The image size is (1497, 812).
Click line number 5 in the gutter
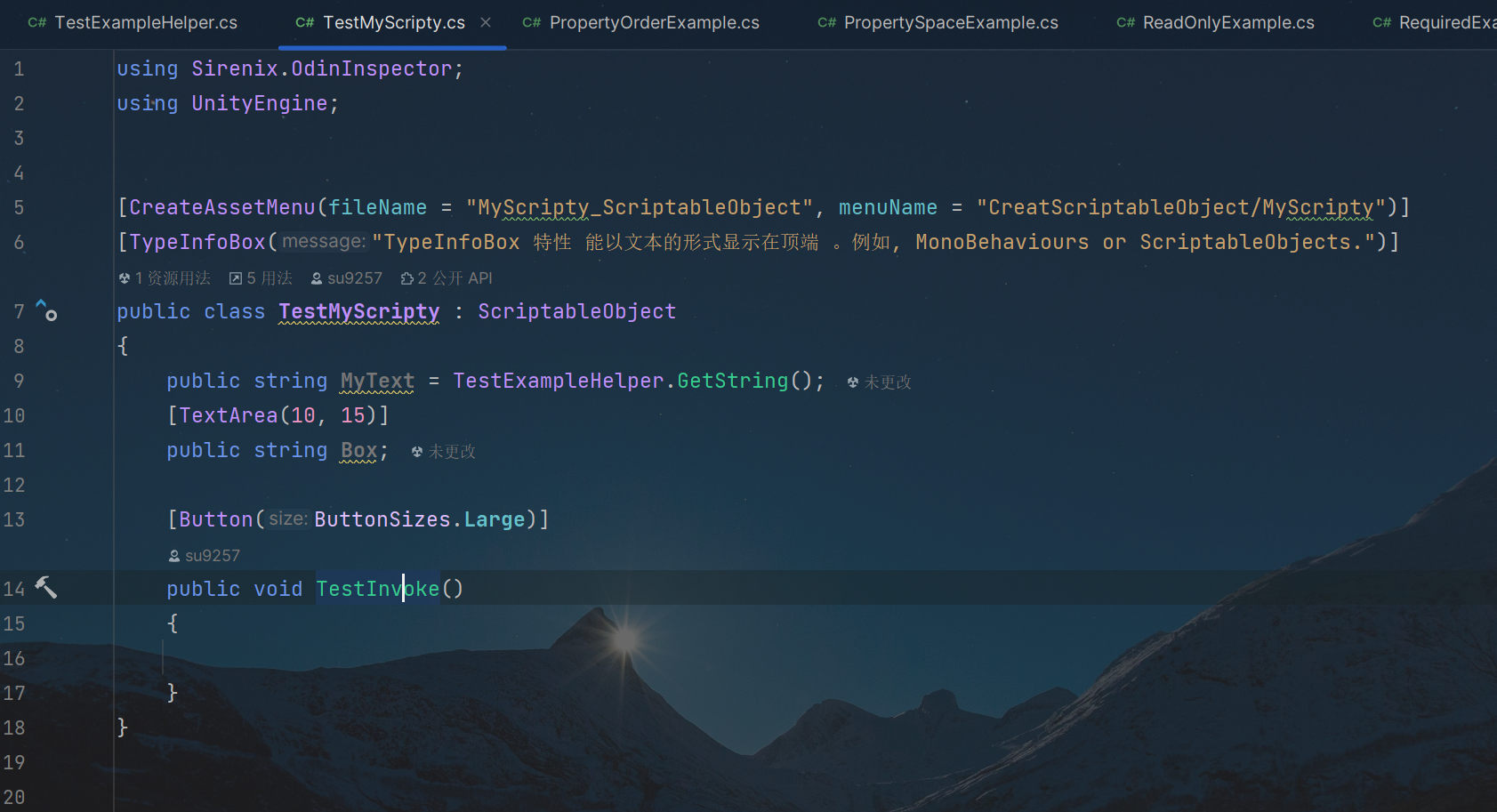[19, 207]
